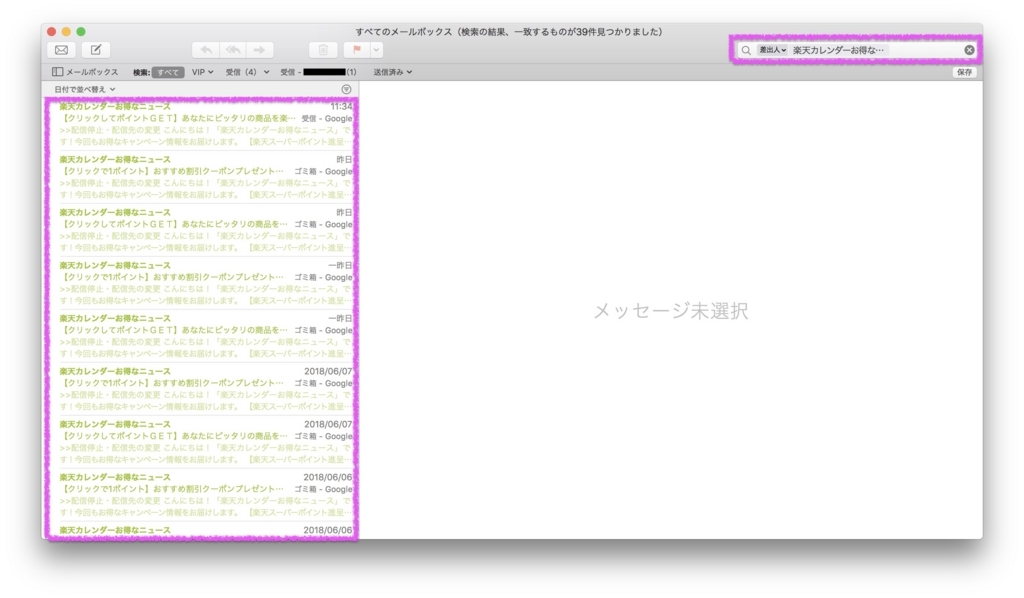Compose a new message

(x=94, y=50)
